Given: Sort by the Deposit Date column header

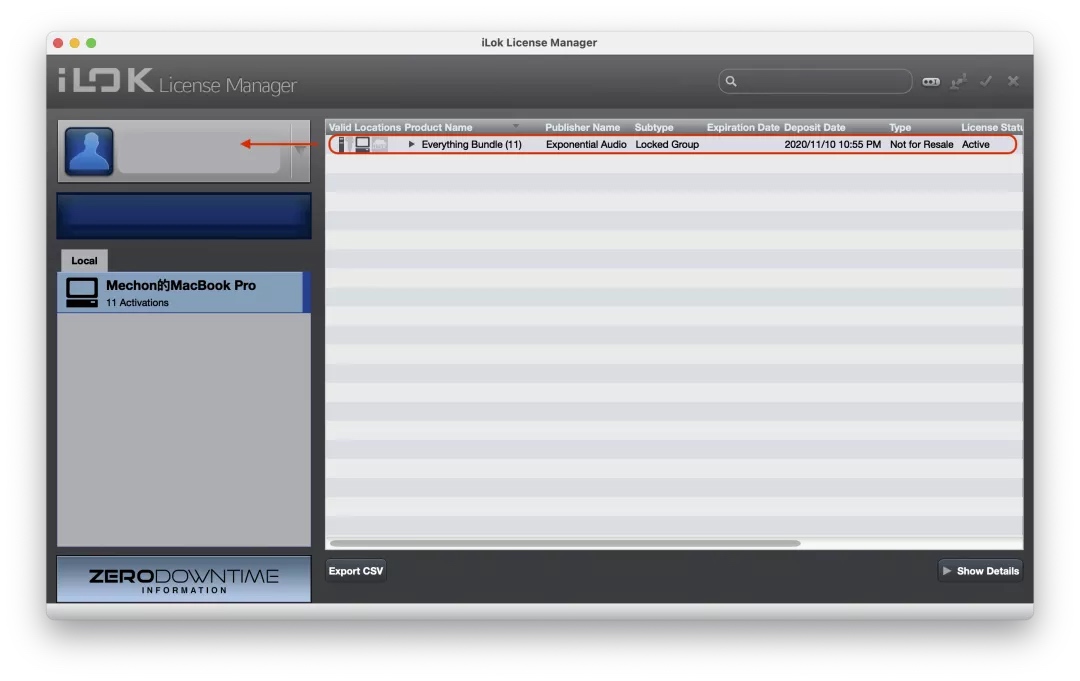Looking at the screenshot, I should [815, 127].
